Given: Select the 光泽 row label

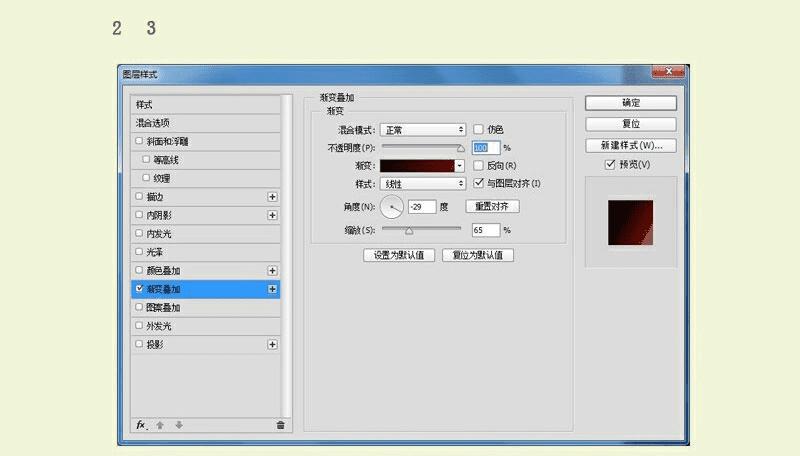Looking at the screenshot, I should click(155, 252).
